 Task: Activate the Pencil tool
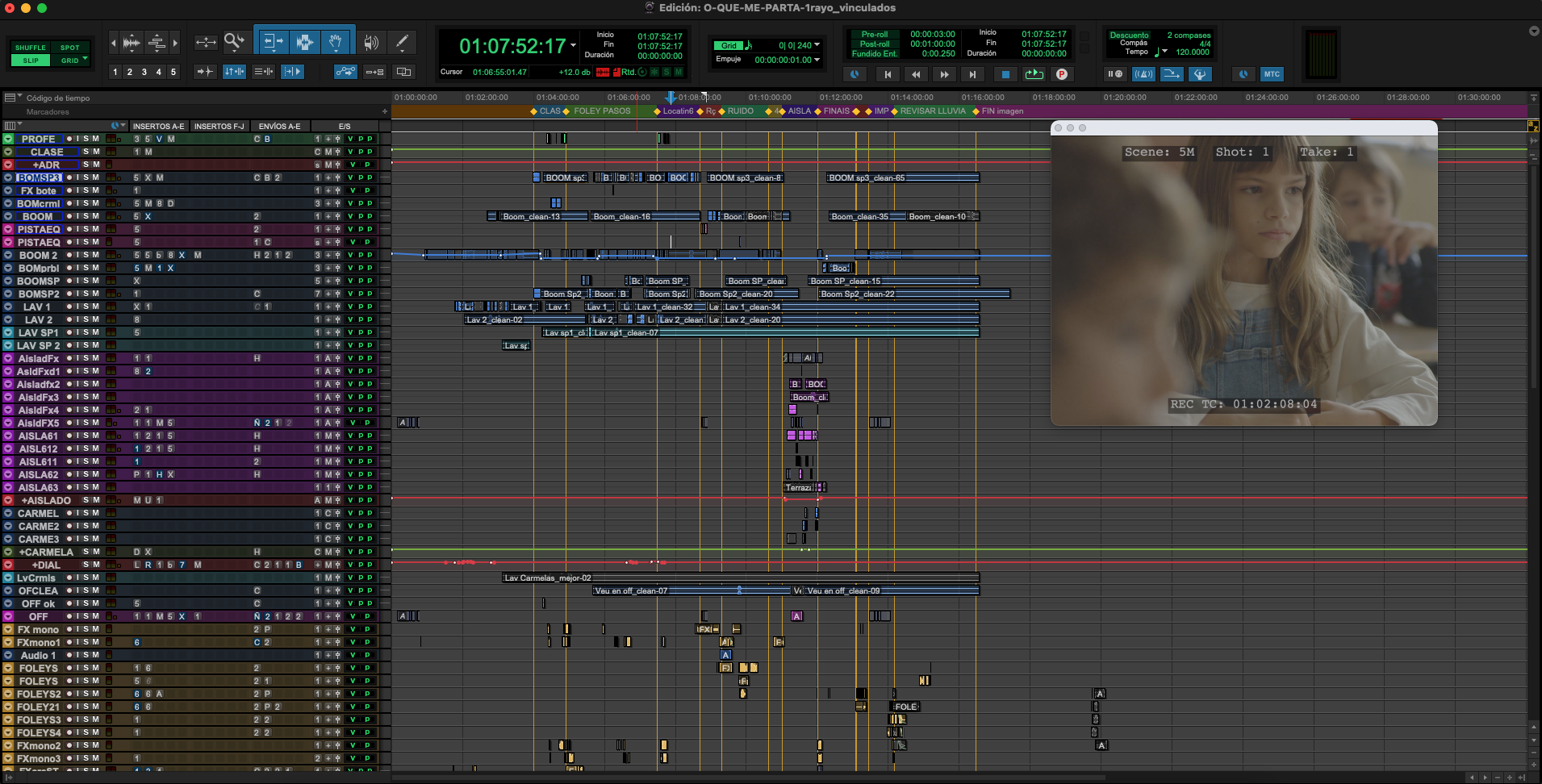pos(401,42)
